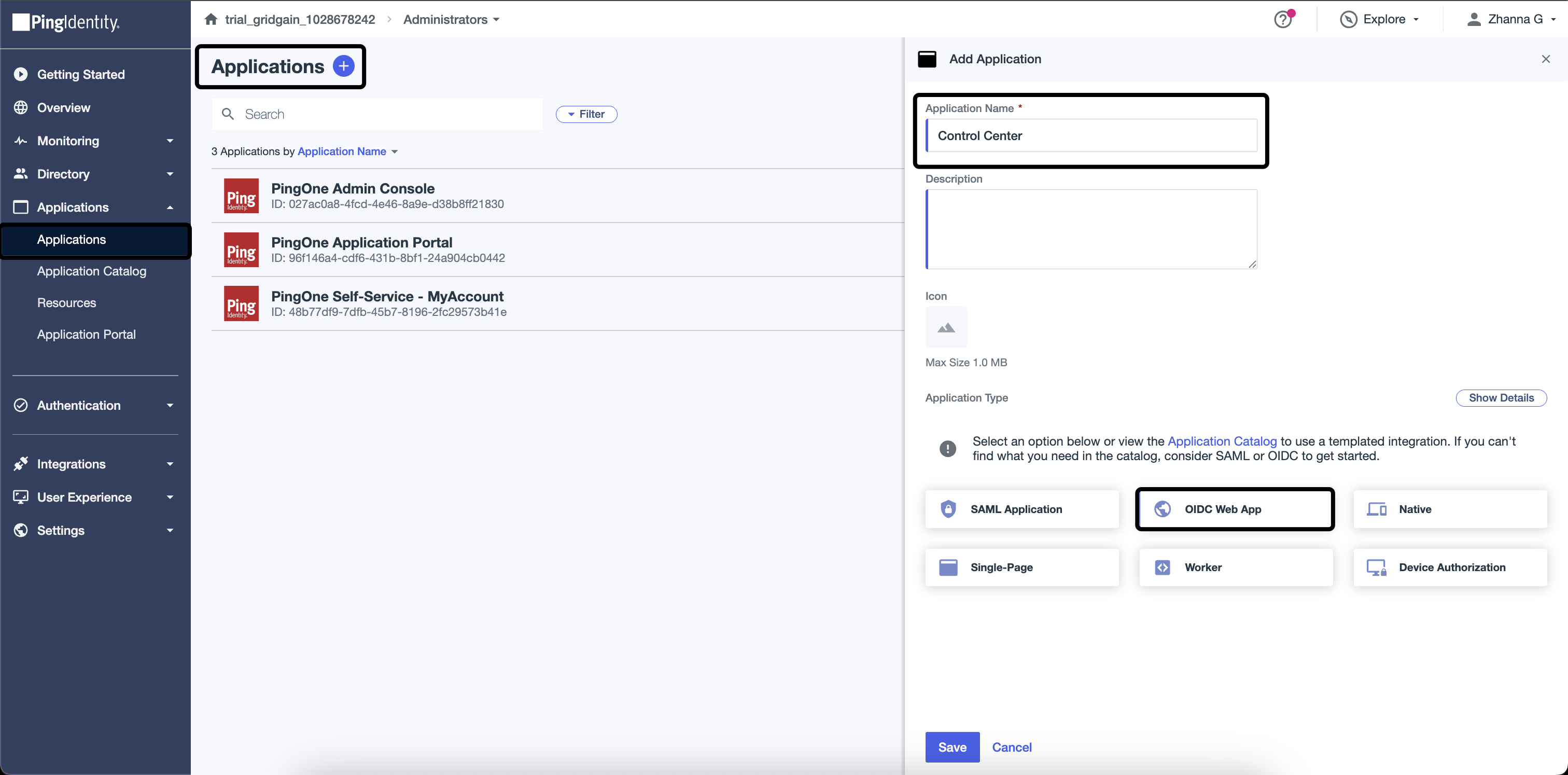Select SAML Application type
This screenshot has width=1568, height=775.
coord(1022,509)
